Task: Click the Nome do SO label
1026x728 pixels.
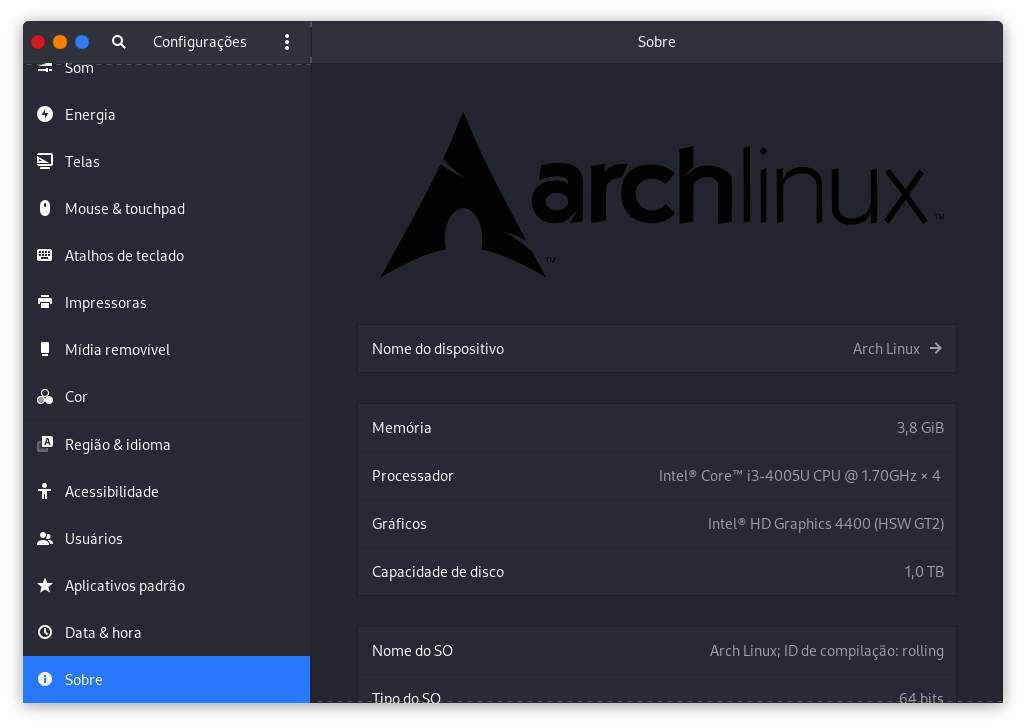Action: point(412,651)
